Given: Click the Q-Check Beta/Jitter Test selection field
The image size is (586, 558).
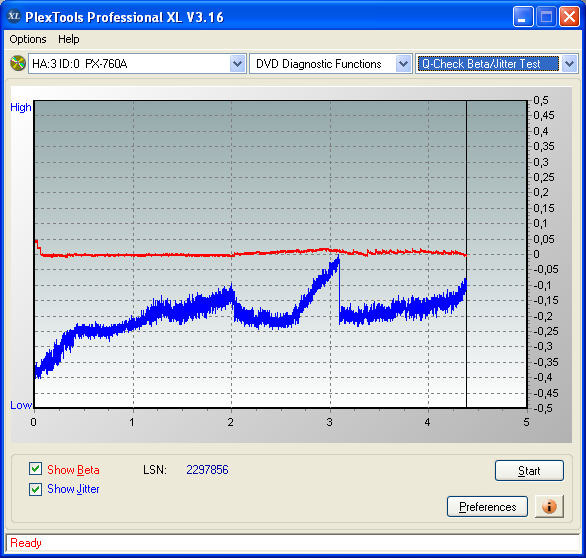Looking at the screenshot, I should coord(488,64).
